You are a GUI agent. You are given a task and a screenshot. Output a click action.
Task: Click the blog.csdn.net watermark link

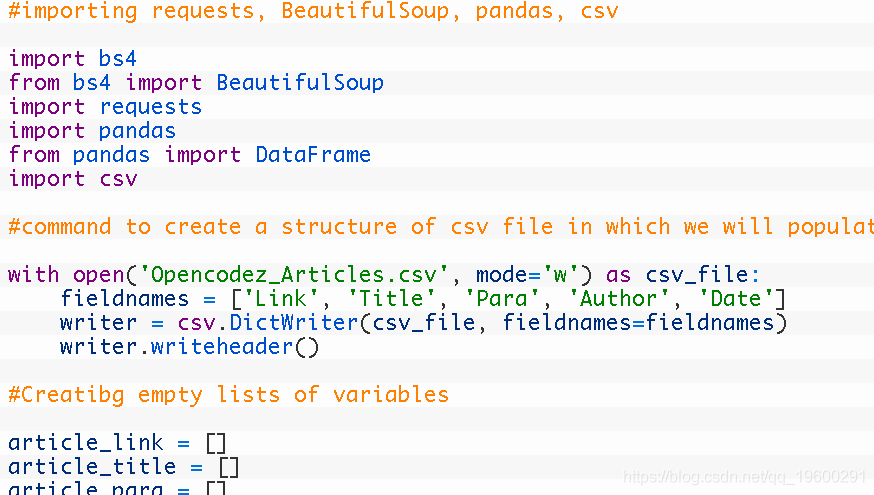coord(744,477)
